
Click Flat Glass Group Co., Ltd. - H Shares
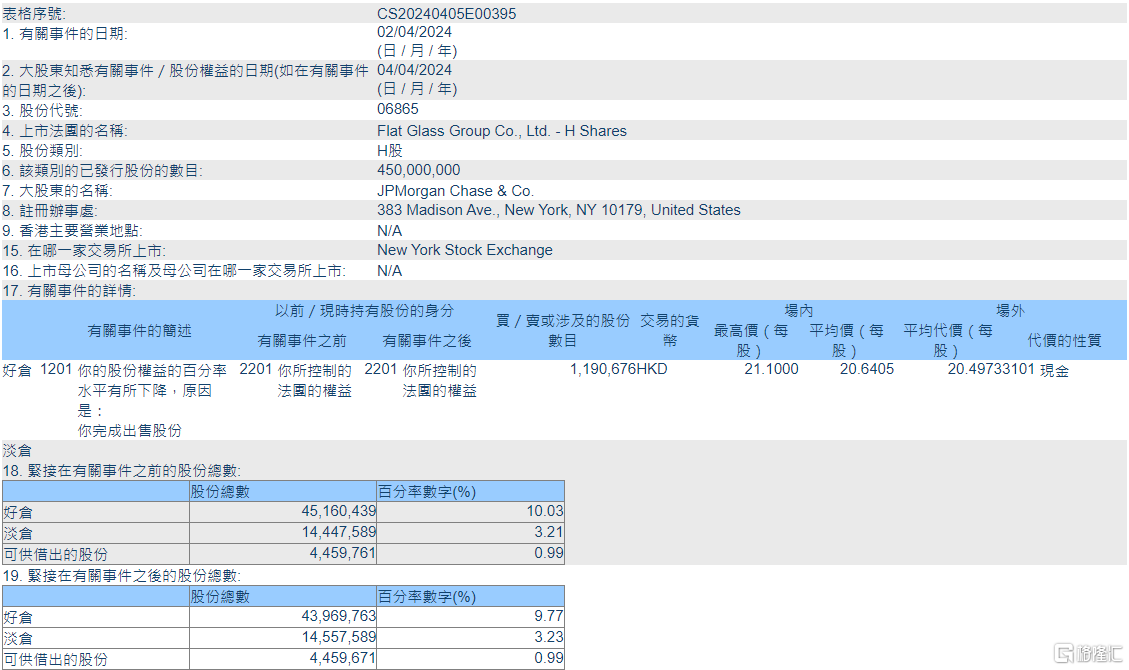pyautogui.click(x=502, y=131)
